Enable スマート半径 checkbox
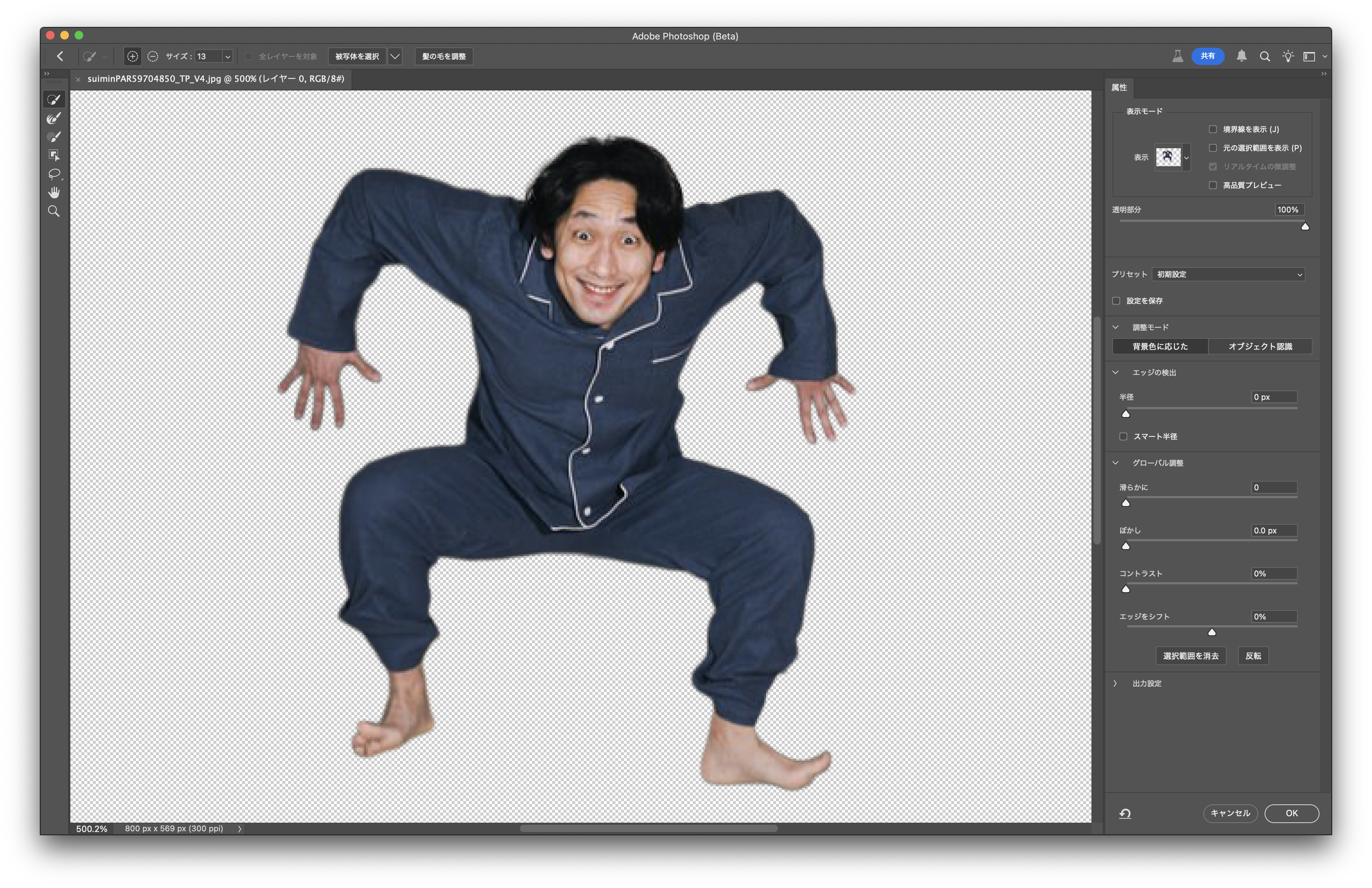 1123,436
